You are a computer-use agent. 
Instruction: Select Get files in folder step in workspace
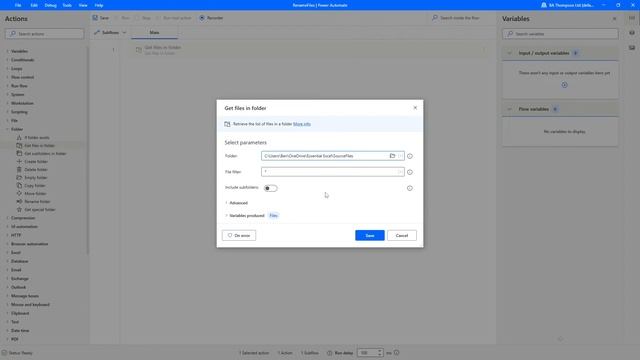click(310, 50)
